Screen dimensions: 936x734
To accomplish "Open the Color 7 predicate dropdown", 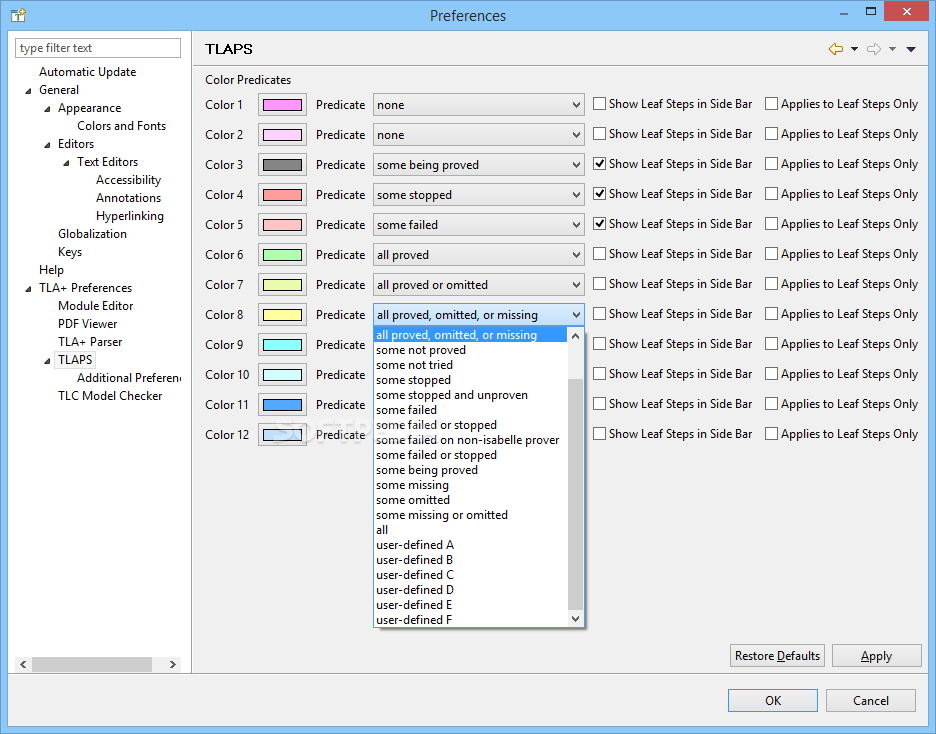I will (x=479, y=285).
